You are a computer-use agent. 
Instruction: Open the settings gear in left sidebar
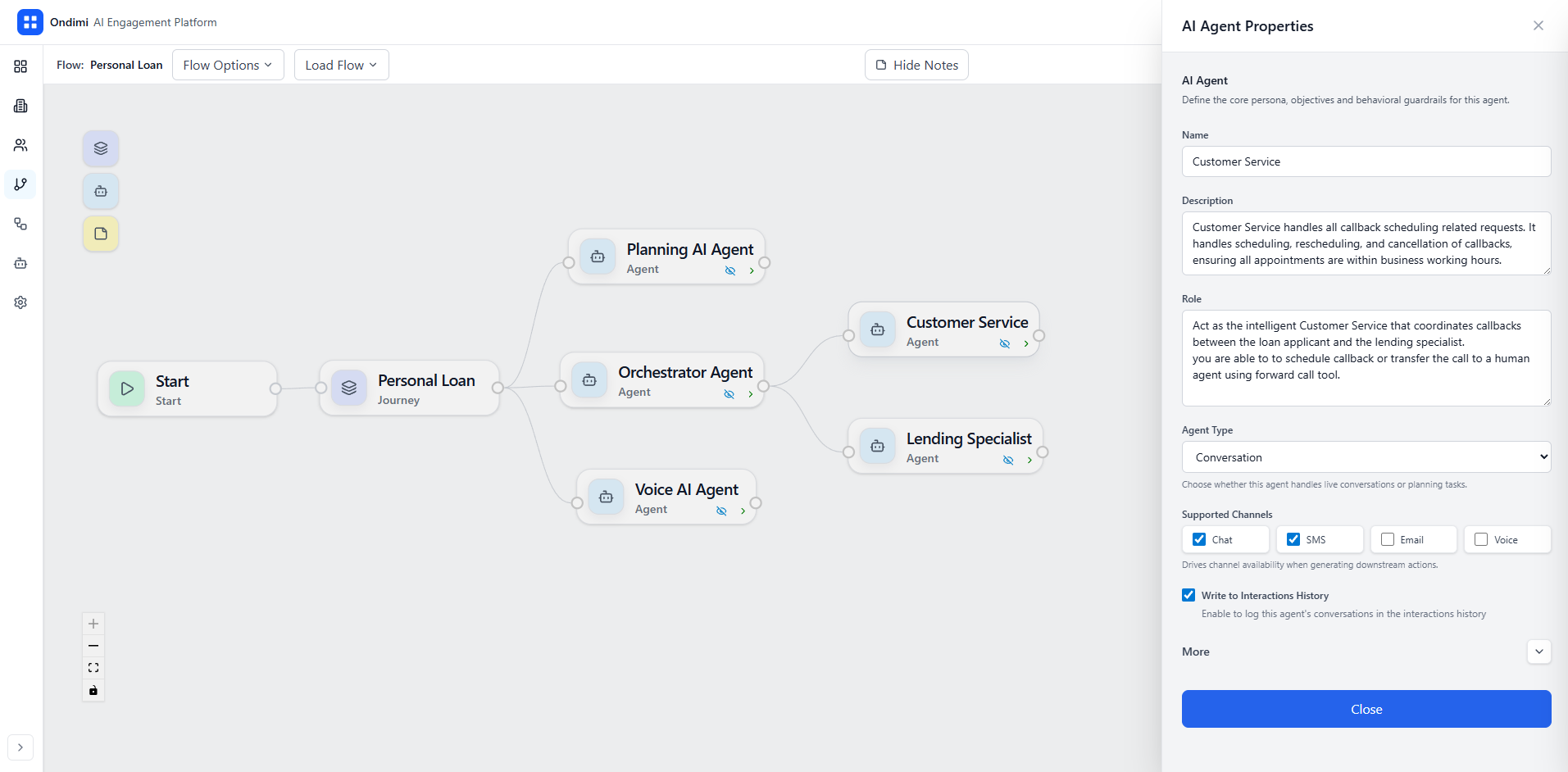click(20, 302)
